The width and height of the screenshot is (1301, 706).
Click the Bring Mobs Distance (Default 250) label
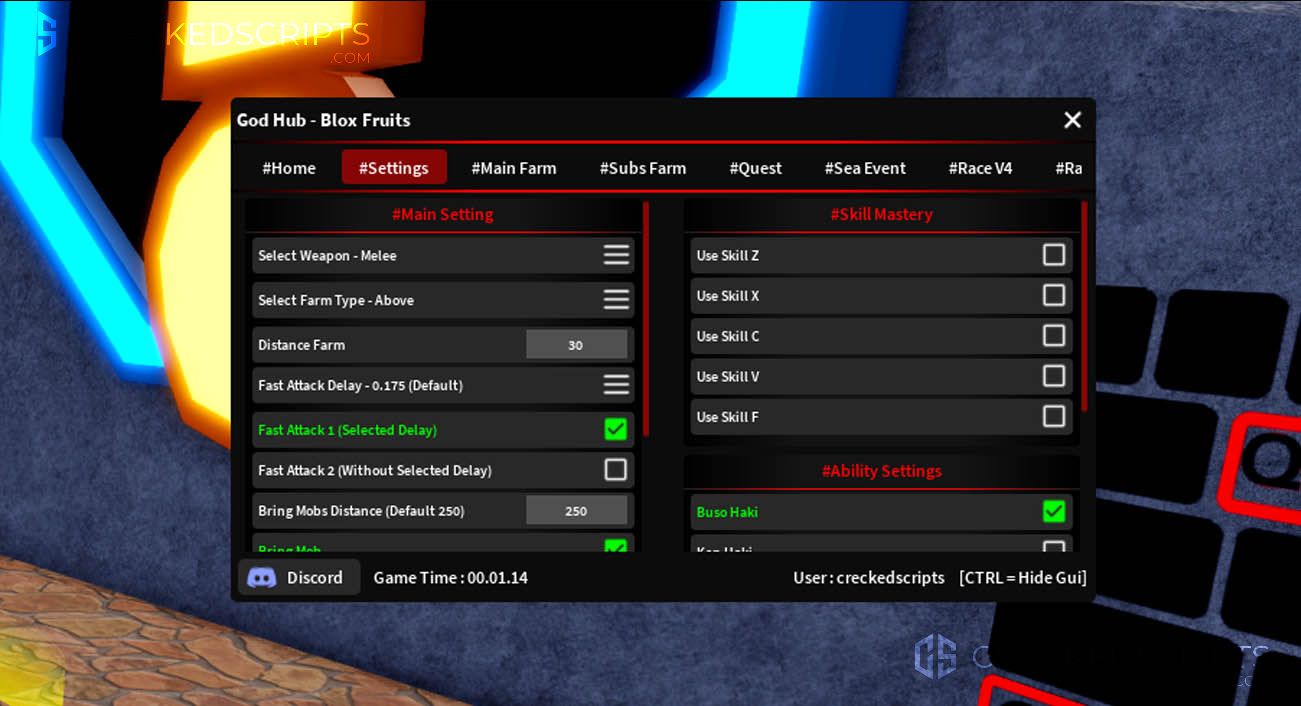[361, 511]
